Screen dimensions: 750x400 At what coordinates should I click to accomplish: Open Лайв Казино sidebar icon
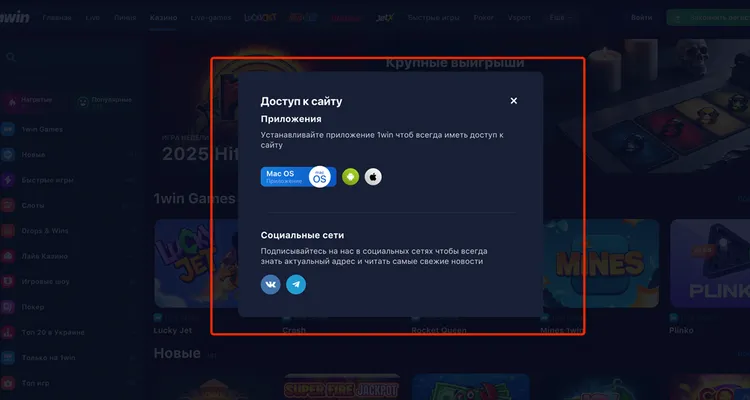[8, 256]
